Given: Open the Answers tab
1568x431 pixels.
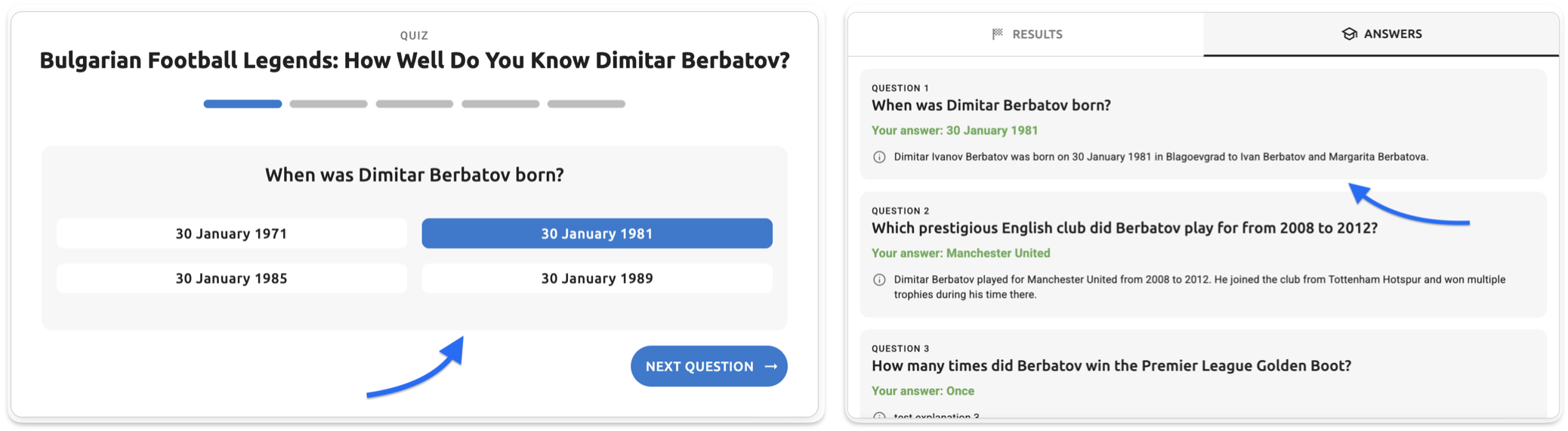Looking at the screenshot, I should [1381, 34].
